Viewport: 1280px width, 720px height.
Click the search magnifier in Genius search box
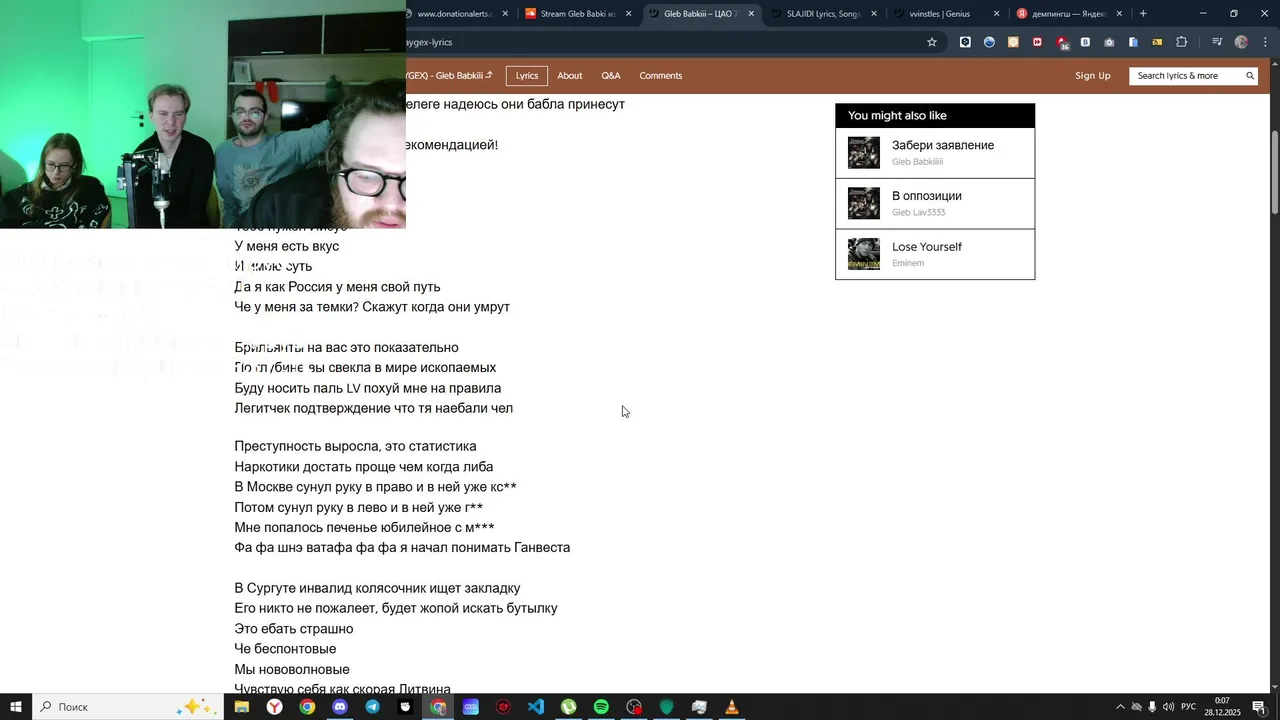coord(1249,76)
